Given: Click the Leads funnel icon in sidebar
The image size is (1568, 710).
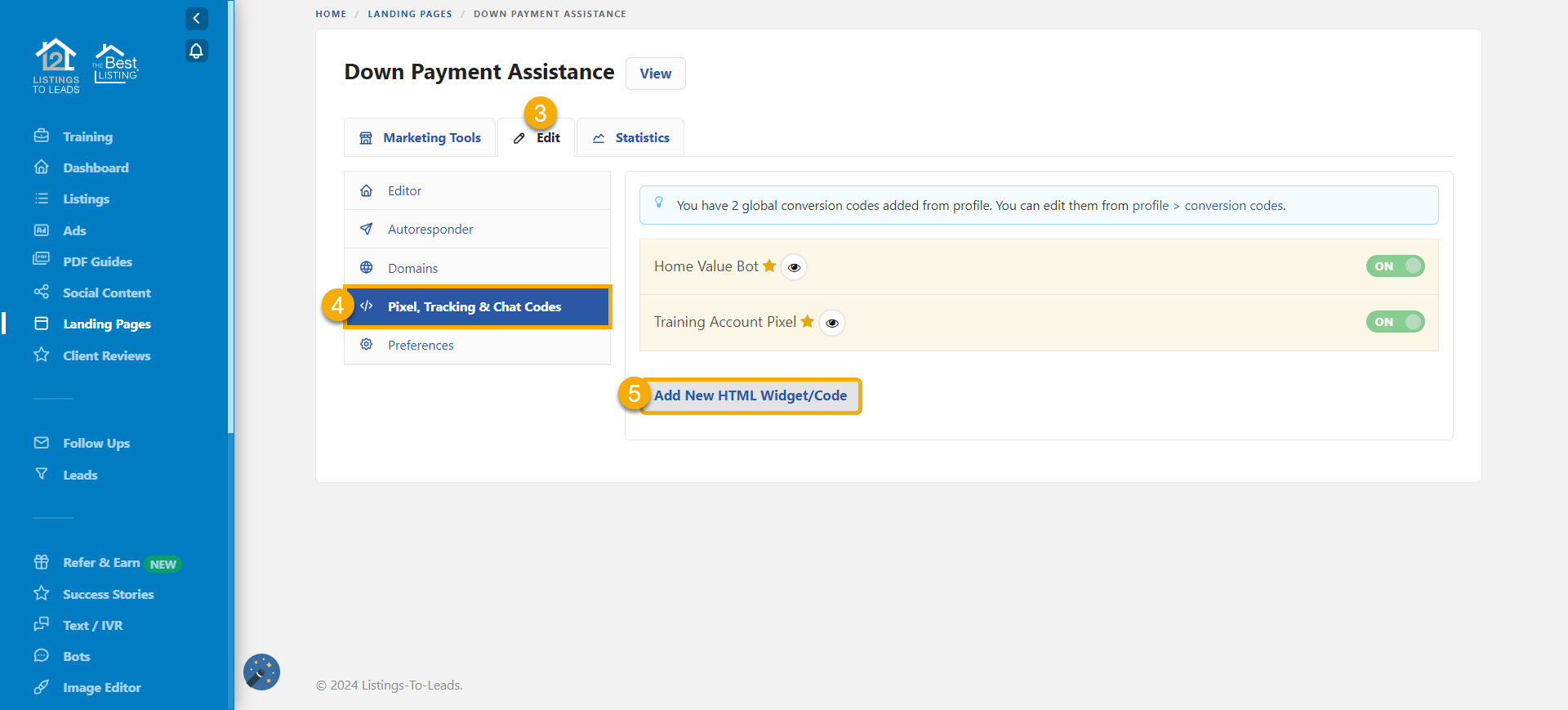Looking at the screenshot, I should 41,474.
